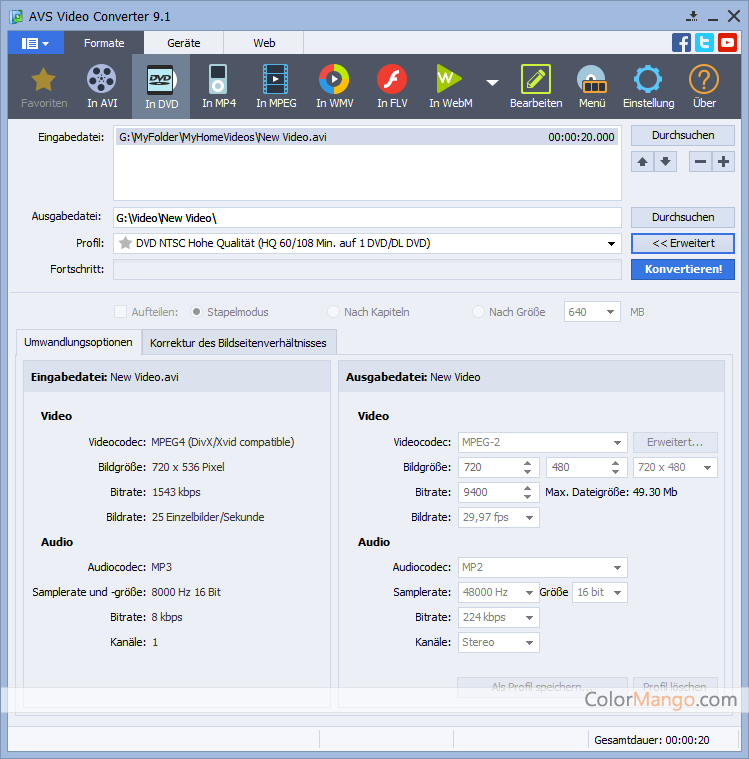Open the 640 MB size dropdown
Screen dimensions: 749x759
[610, 312]
